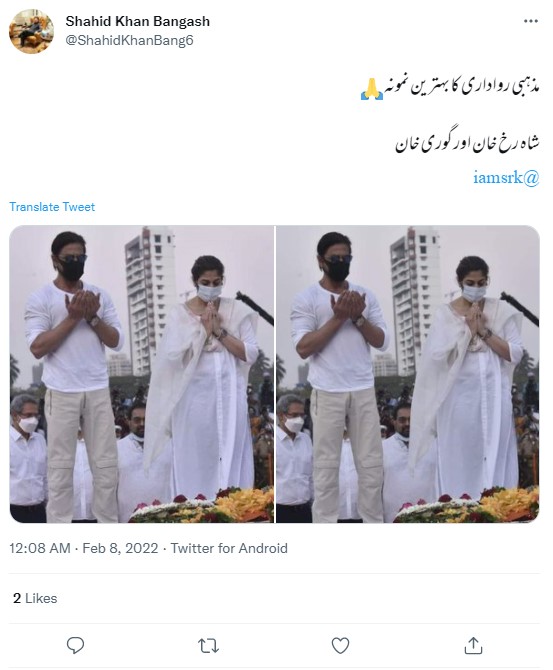The image size is (553, 670).
Task: Open the three-dot more options menu
Action: [530, 21]
